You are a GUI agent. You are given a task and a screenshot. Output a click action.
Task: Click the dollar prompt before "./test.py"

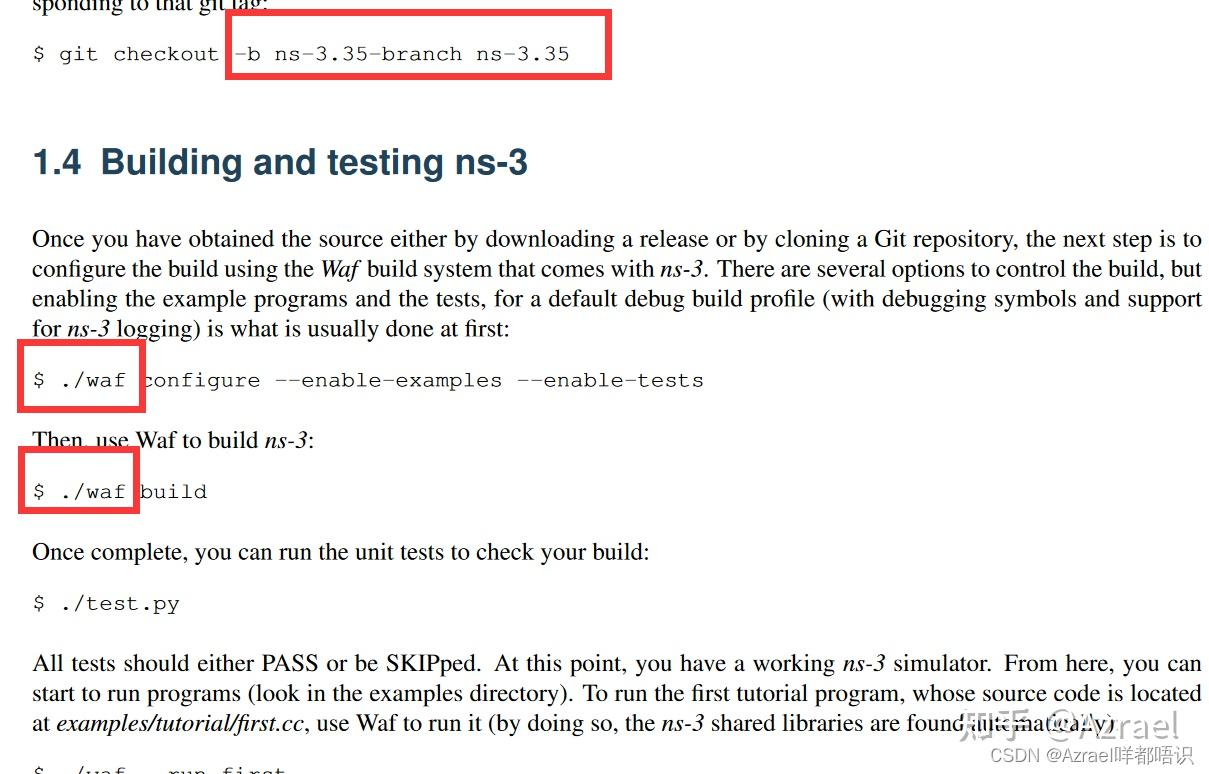(39, 604)
